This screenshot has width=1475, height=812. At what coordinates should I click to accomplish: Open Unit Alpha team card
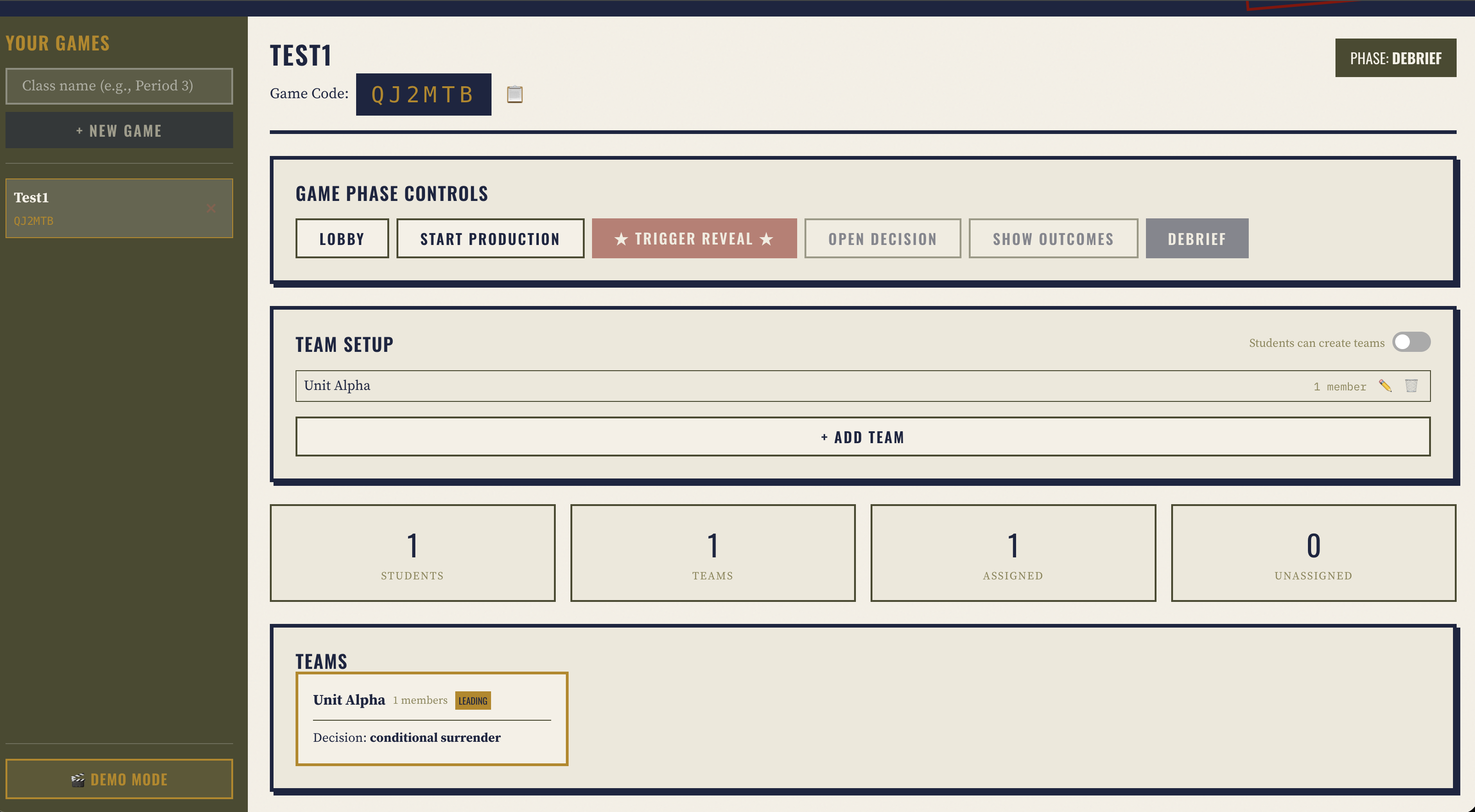(432, 719)
